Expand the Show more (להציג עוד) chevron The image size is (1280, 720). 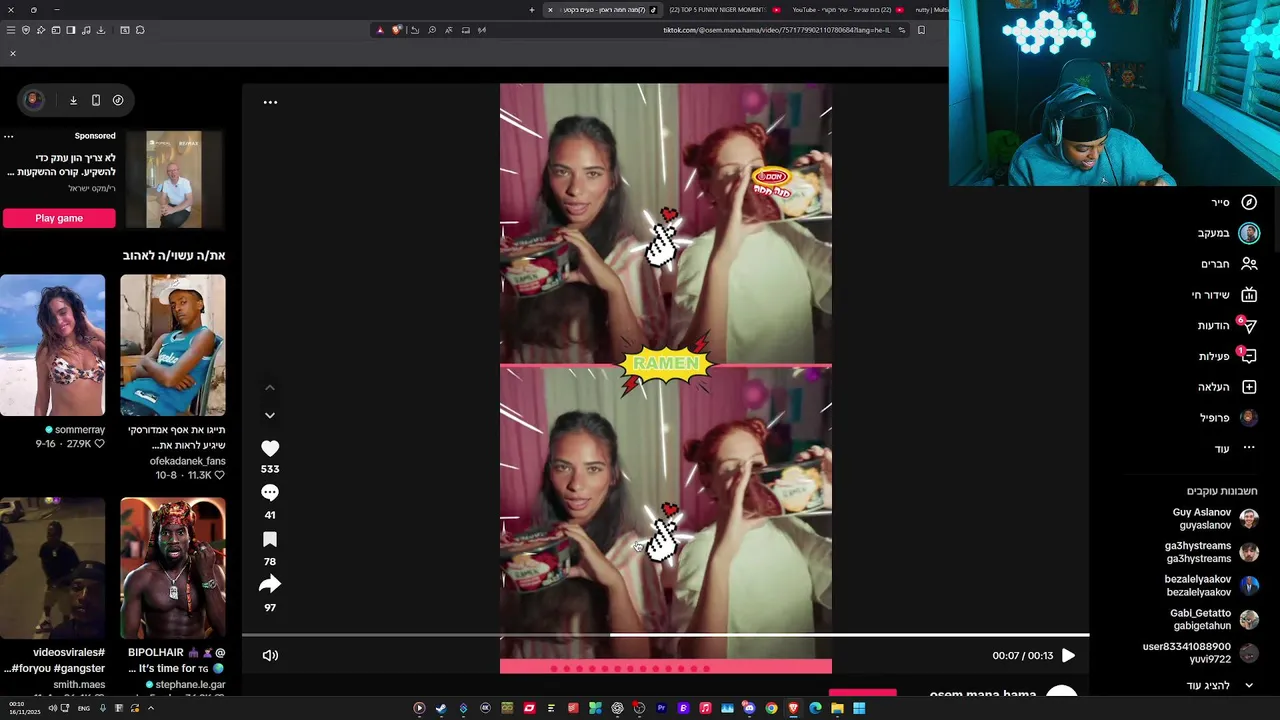click(x=1249, y=685)
